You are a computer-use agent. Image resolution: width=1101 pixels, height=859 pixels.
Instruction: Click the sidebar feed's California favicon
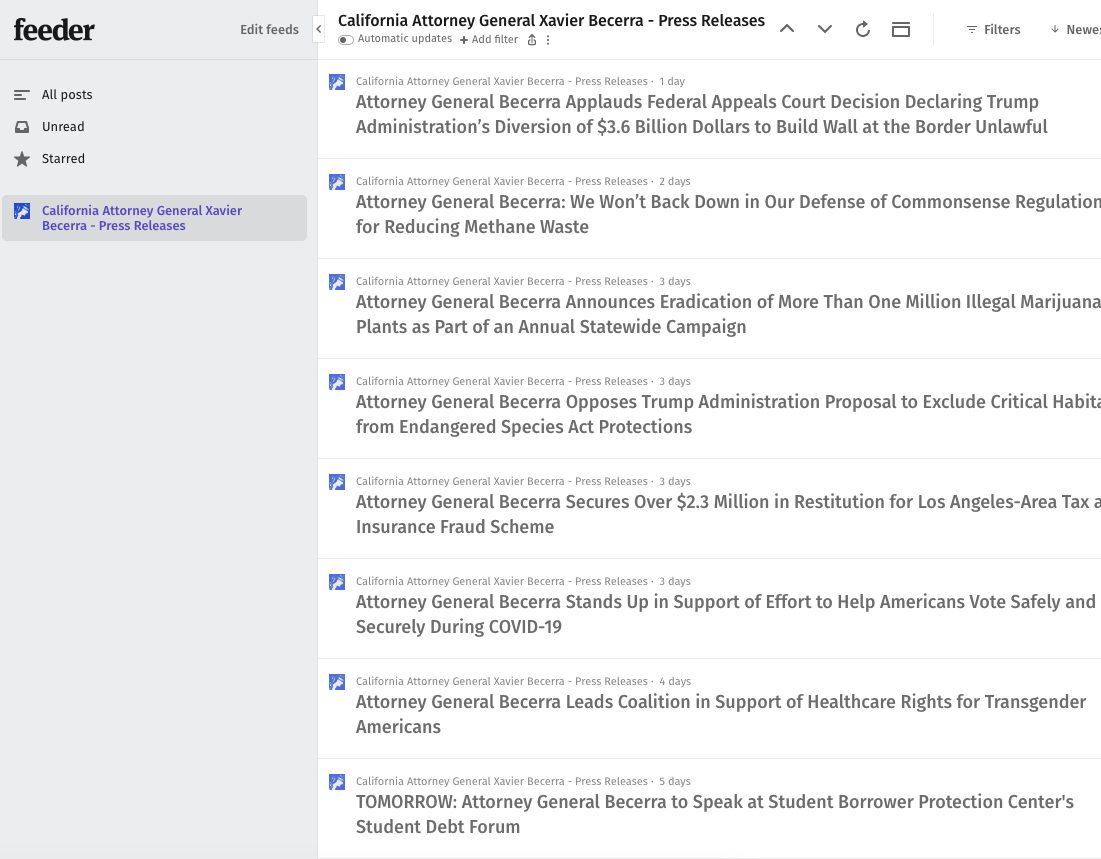[x=22, y=211]
